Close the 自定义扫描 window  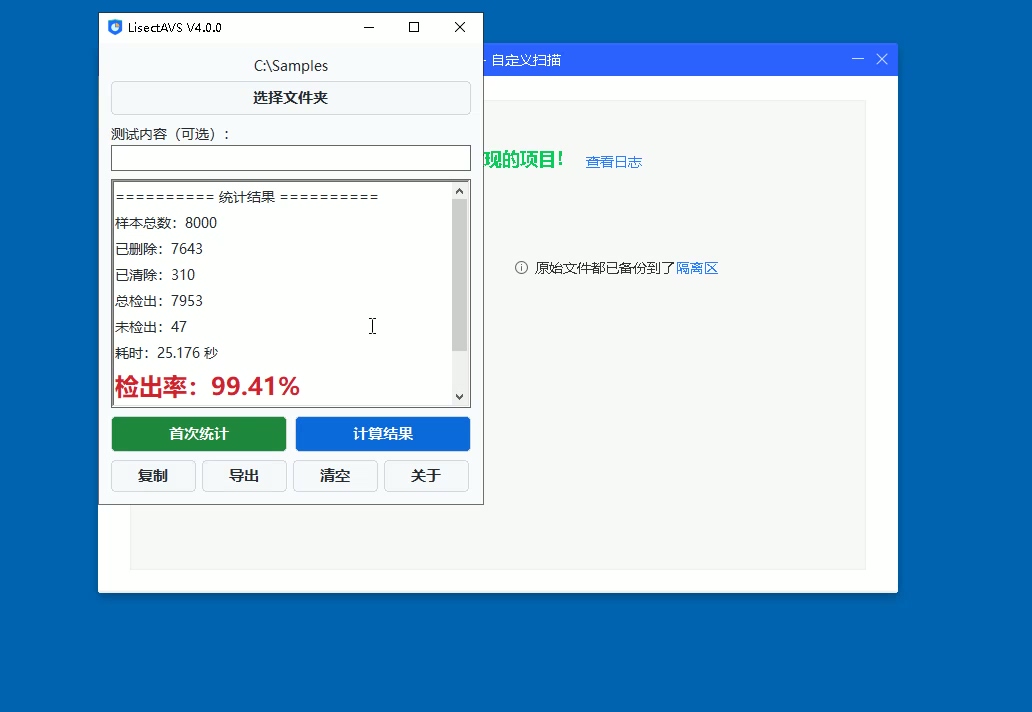point(882,59)
